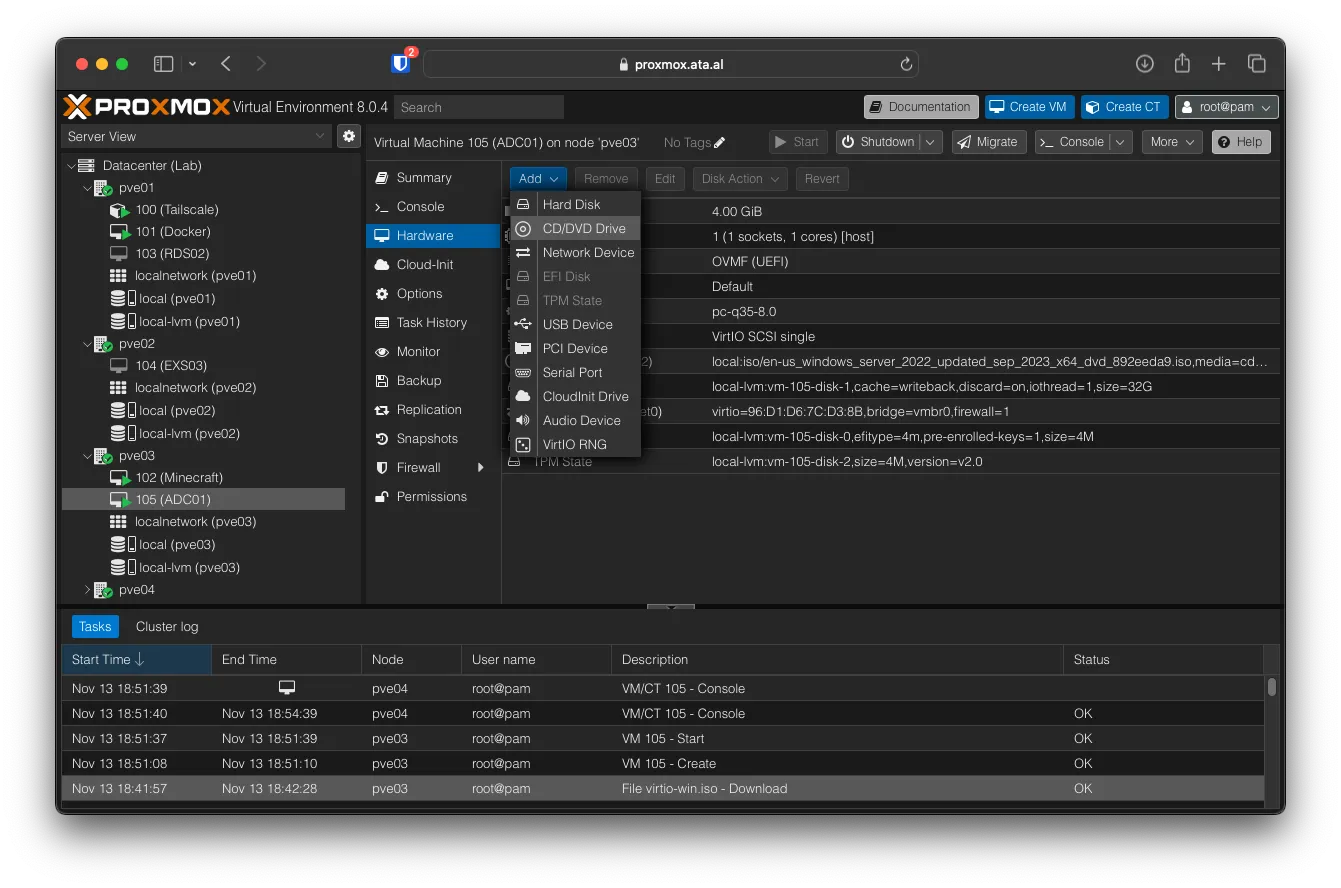This screenshot has height=888, width=1341.
Task: Click the proxmox.ata.al address bar
Action: pos(671,64)
